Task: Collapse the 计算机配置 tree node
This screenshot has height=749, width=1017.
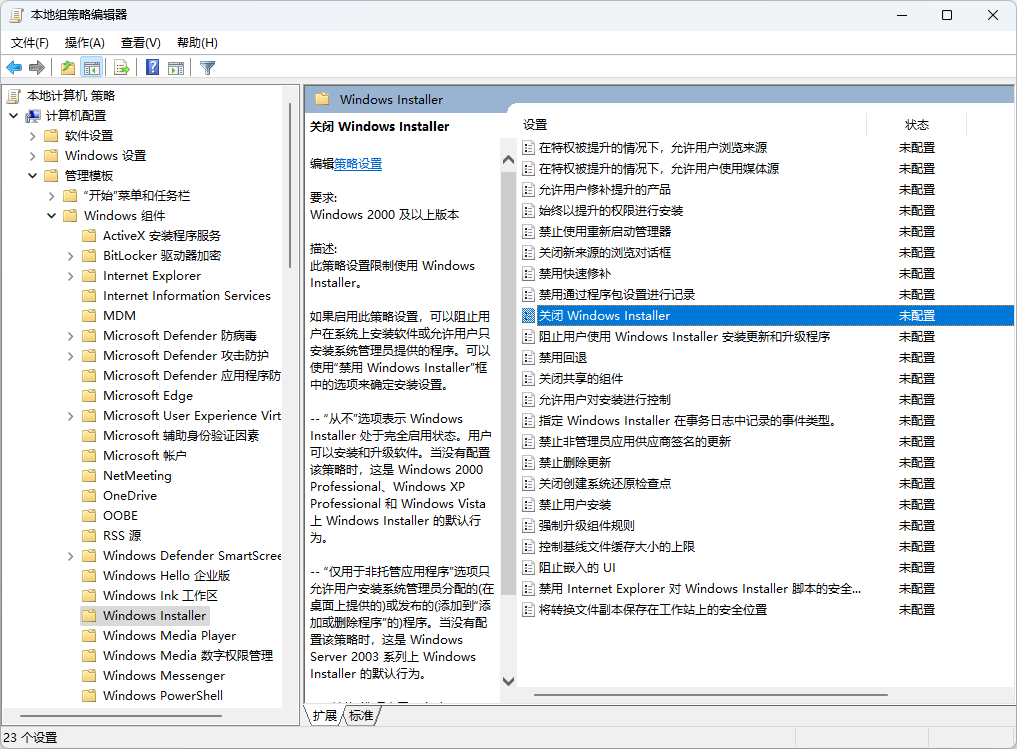Action: [x=14, y=116]
